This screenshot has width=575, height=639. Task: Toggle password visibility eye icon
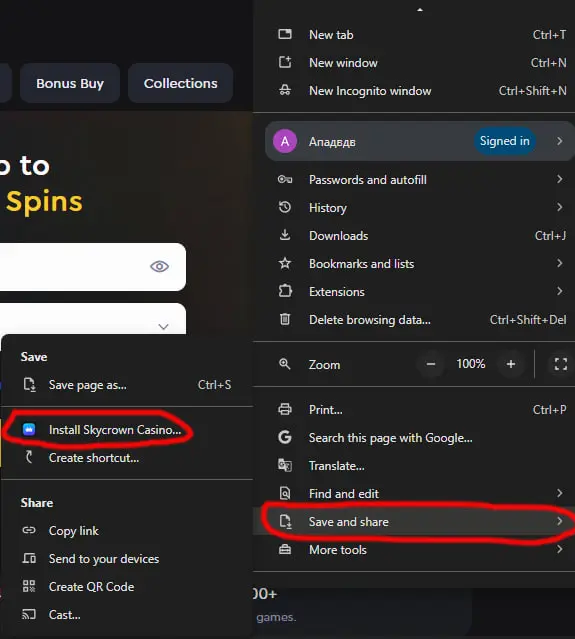[159, 267]
